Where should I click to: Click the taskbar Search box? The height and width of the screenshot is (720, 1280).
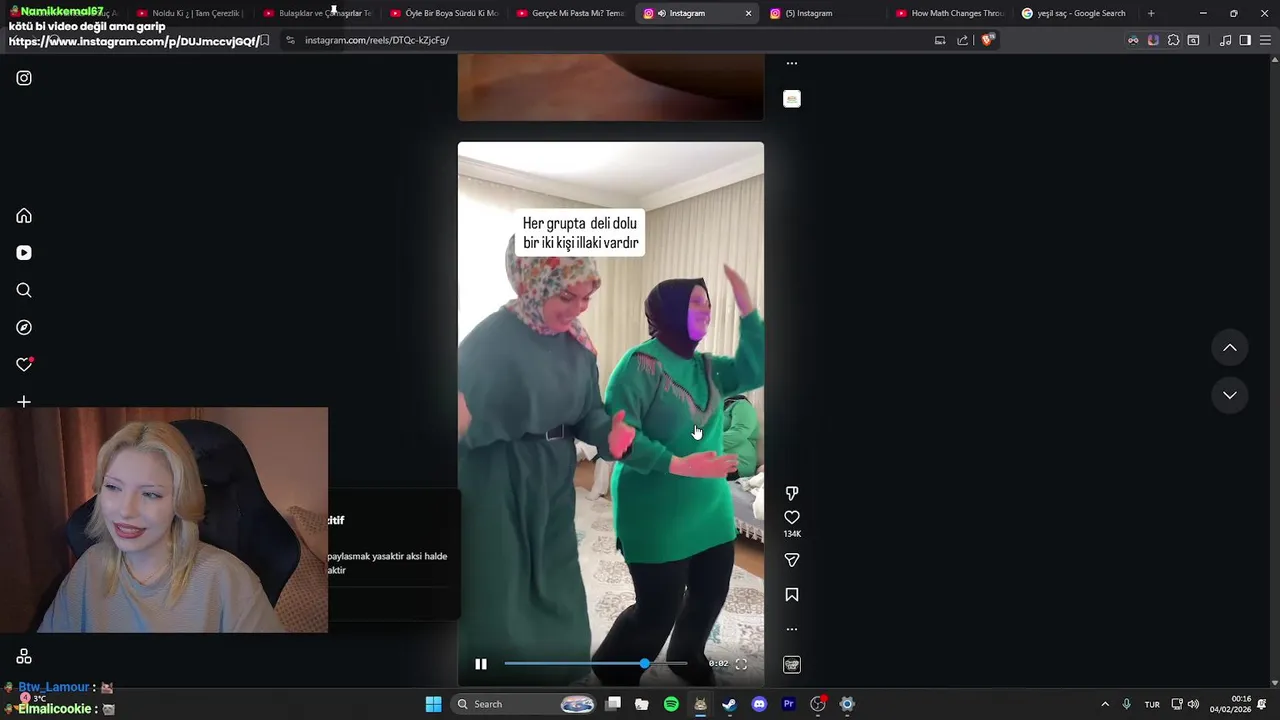(x=525, y=704)
